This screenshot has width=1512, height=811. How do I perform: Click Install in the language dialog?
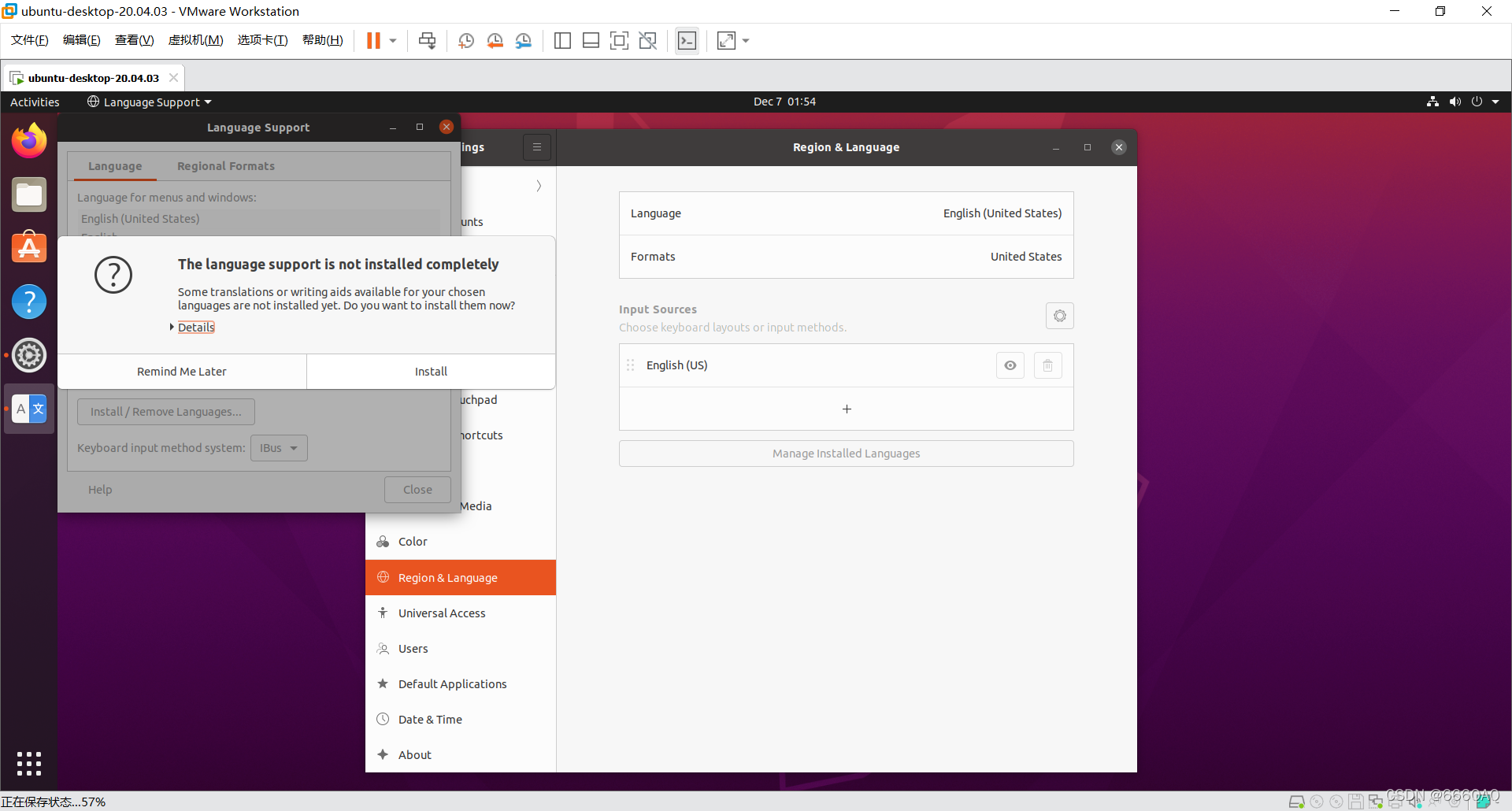(x=431, y=372)
